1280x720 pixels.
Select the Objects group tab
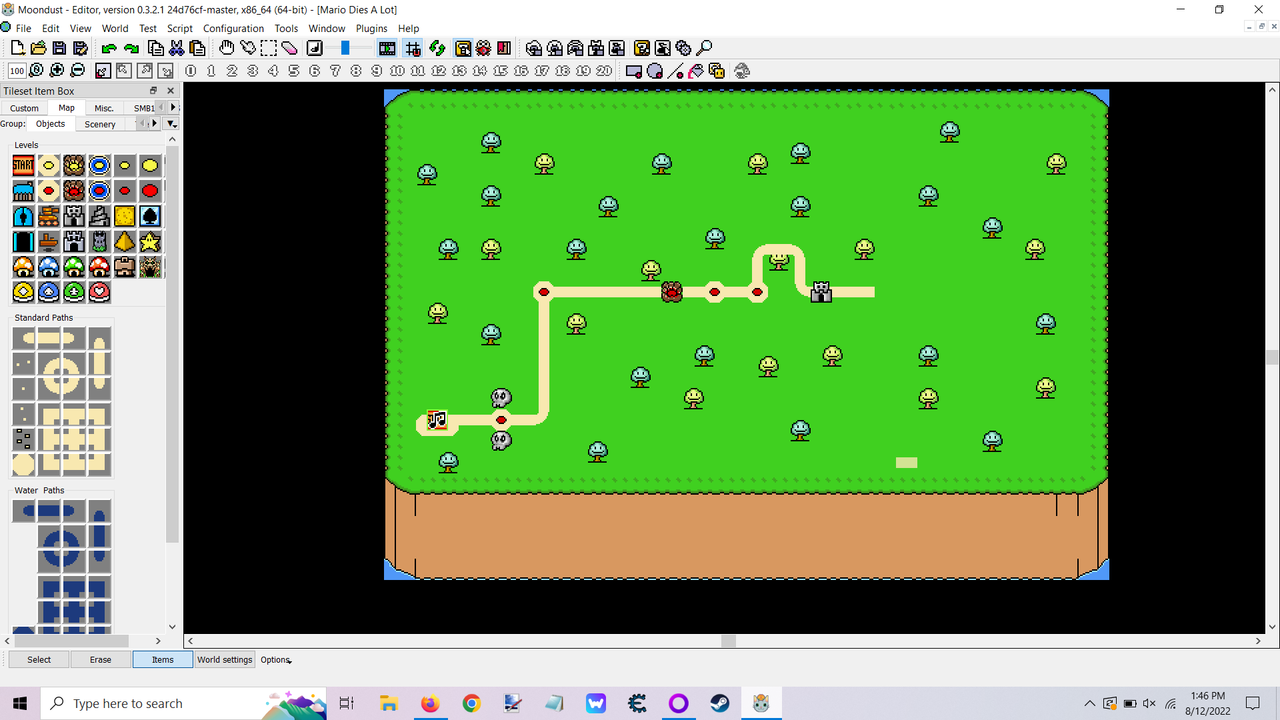click(50, 124)
